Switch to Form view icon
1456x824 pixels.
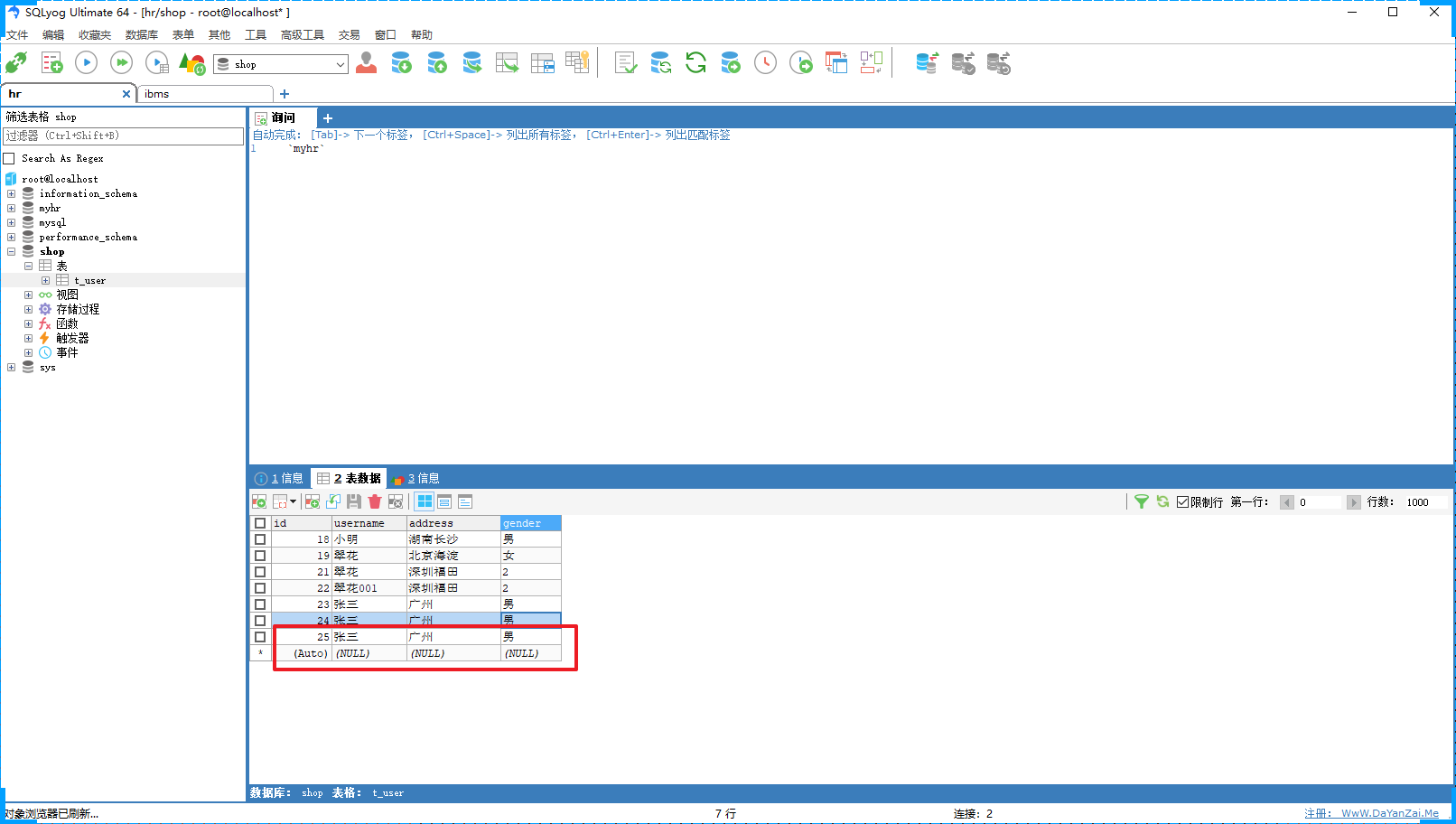click(444, 501)
